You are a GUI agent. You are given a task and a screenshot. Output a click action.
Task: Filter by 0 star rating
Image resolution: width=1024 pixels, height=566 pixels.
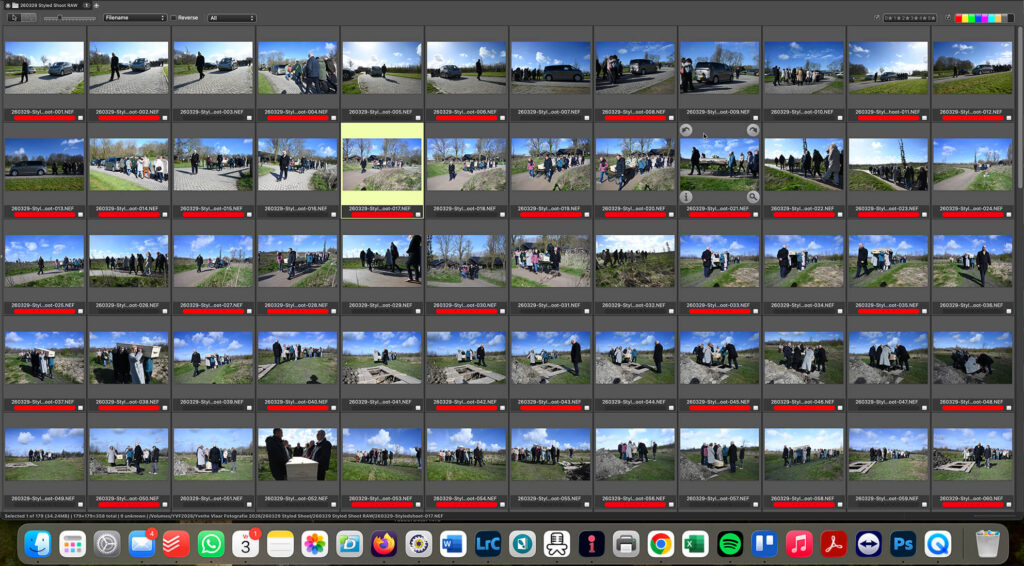(x=889, y=18)
